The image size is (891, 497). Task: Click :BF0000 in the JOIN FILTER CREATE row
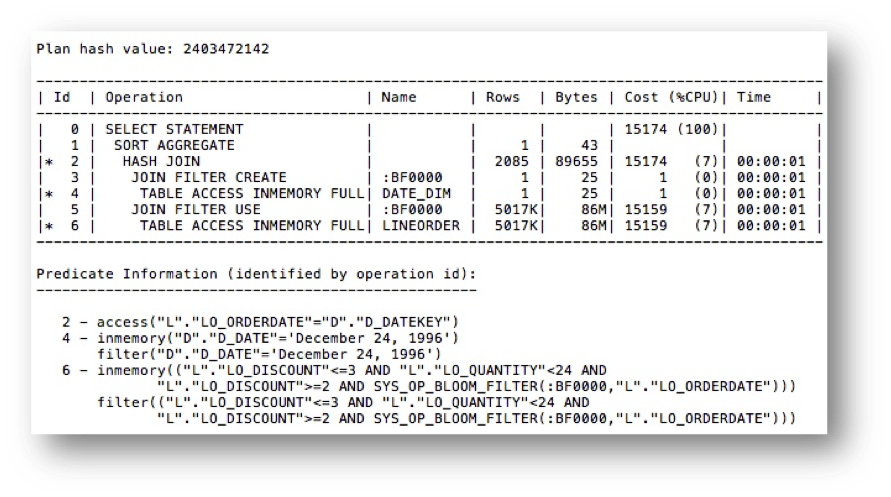coord(411,177)
